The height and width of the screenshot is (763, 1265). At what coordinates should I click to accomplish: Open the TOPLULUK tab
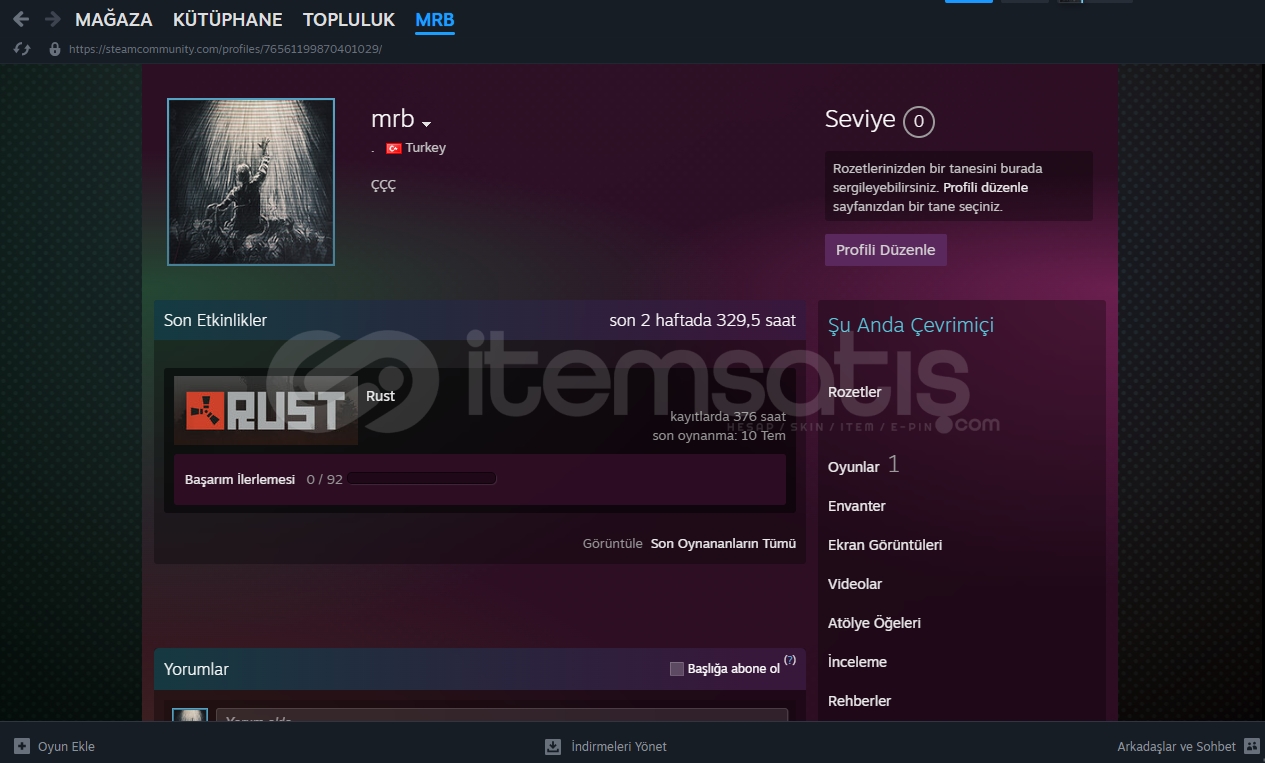click(349, 20)
